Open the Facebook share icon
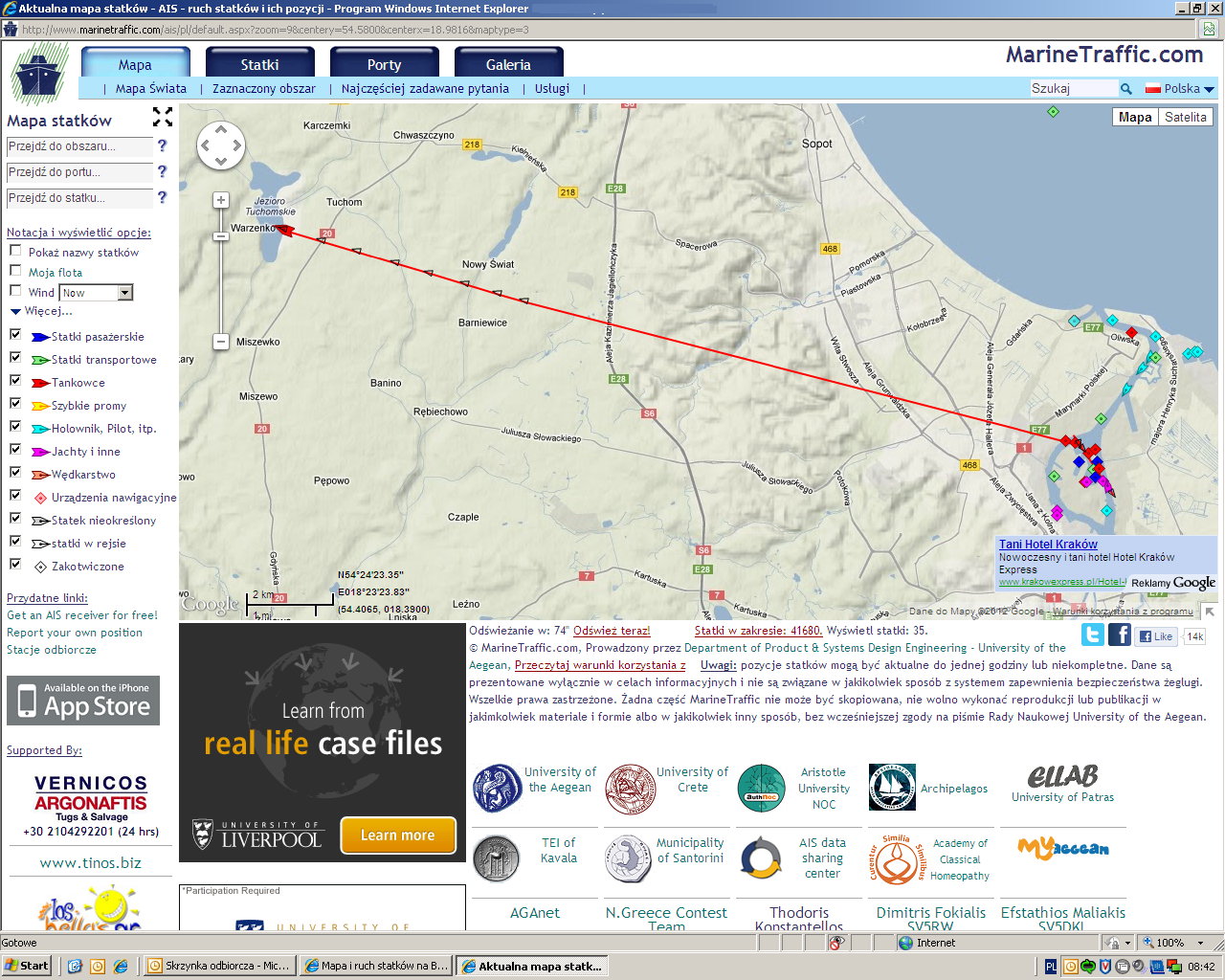 click(1120, 635)
